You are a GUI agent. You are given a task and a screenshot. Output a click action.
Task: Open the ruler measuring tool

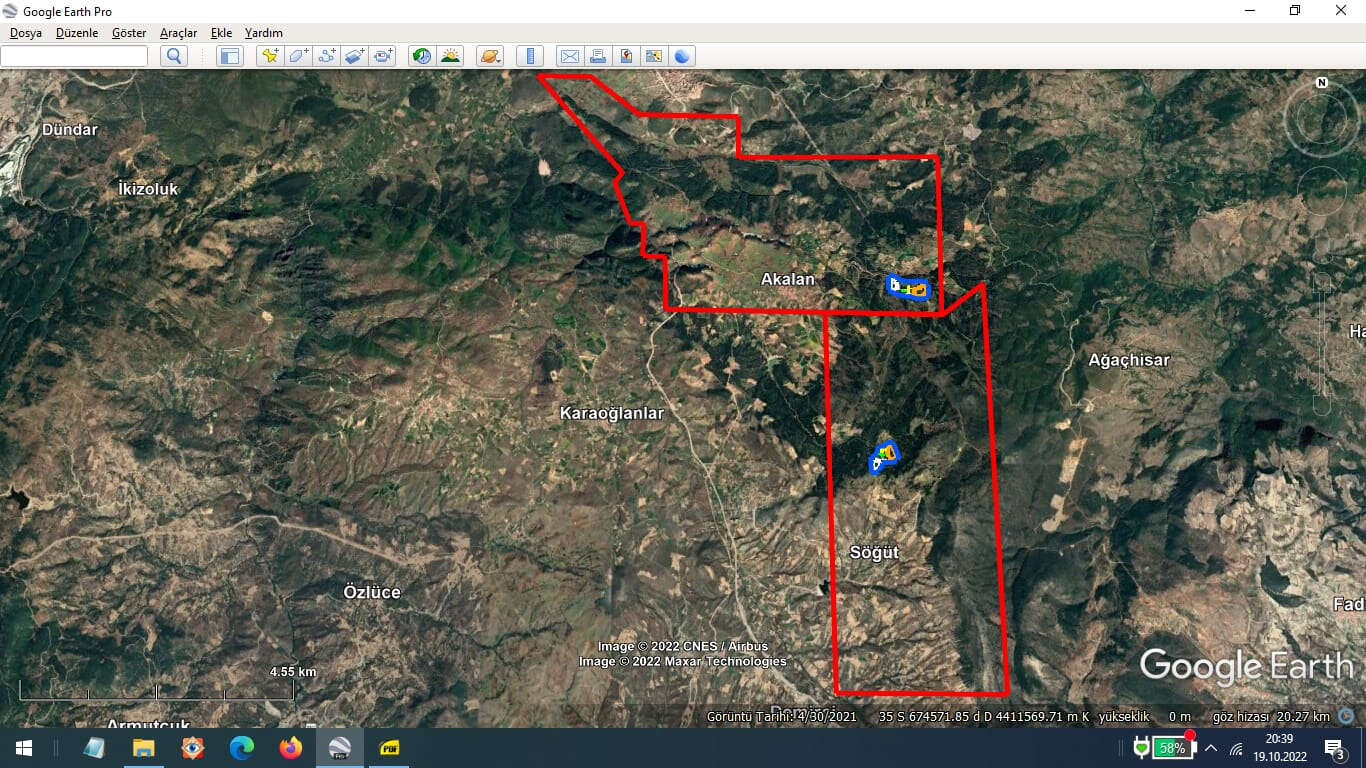[x=530, y=56]
